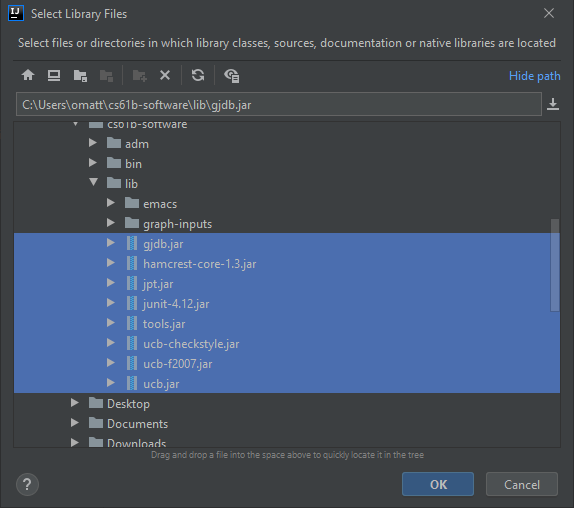574x508 pixels.
Task: Select the jpt.jar archive icon
Action: (132, 283)
